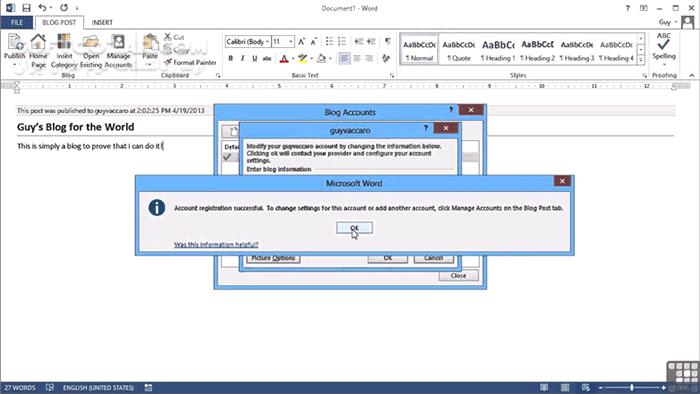Align text right
This screenshot has height=394, width=700.
369,58
